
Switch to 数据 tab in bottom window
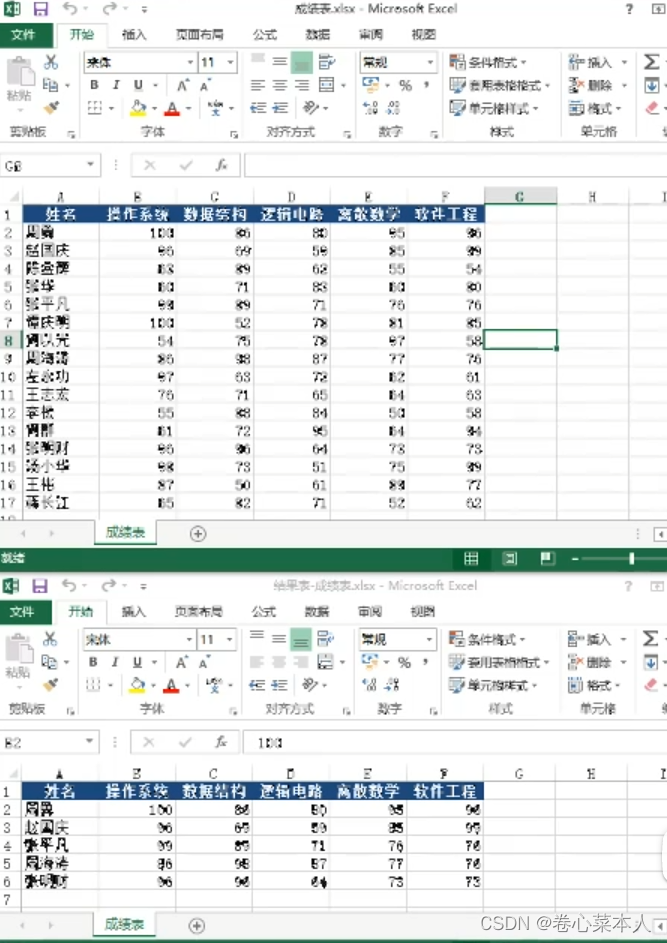click(316, 612)
